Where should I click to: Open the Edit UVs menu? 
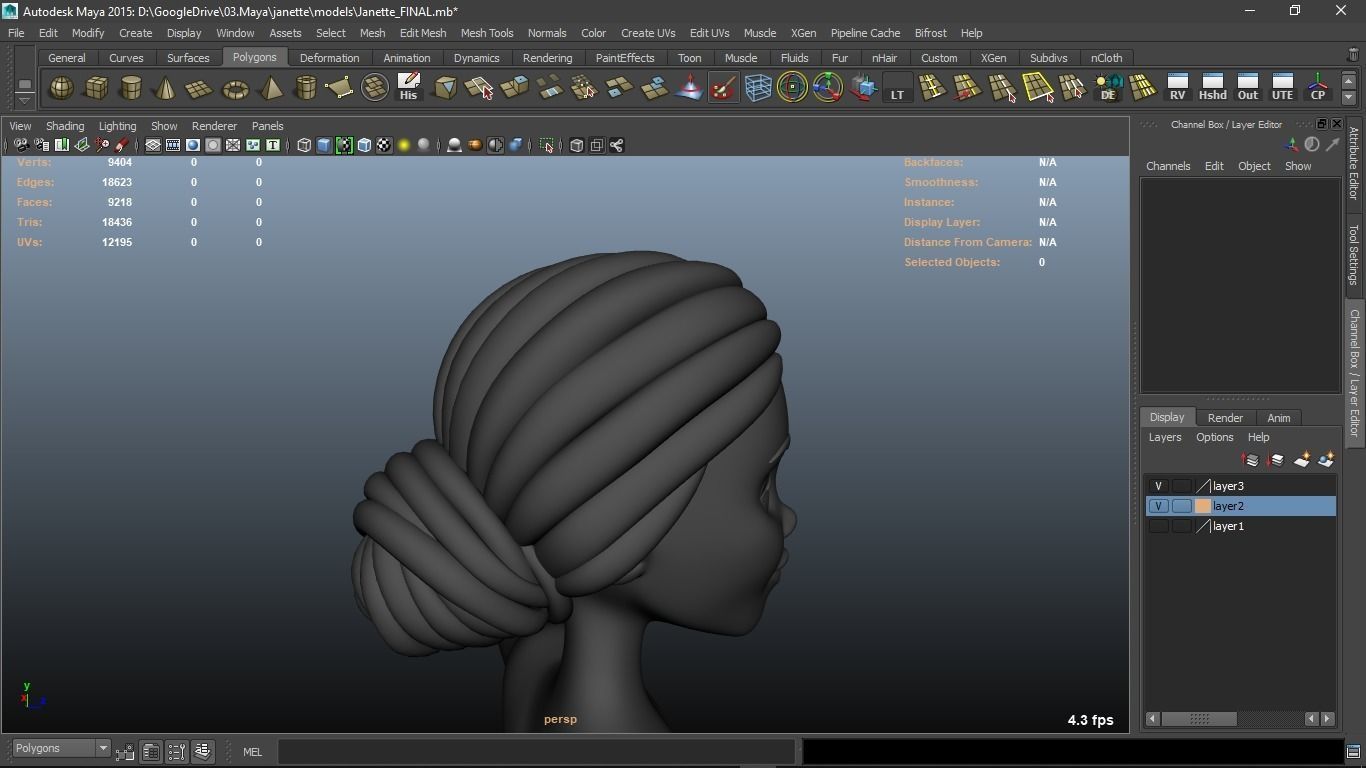710,33
